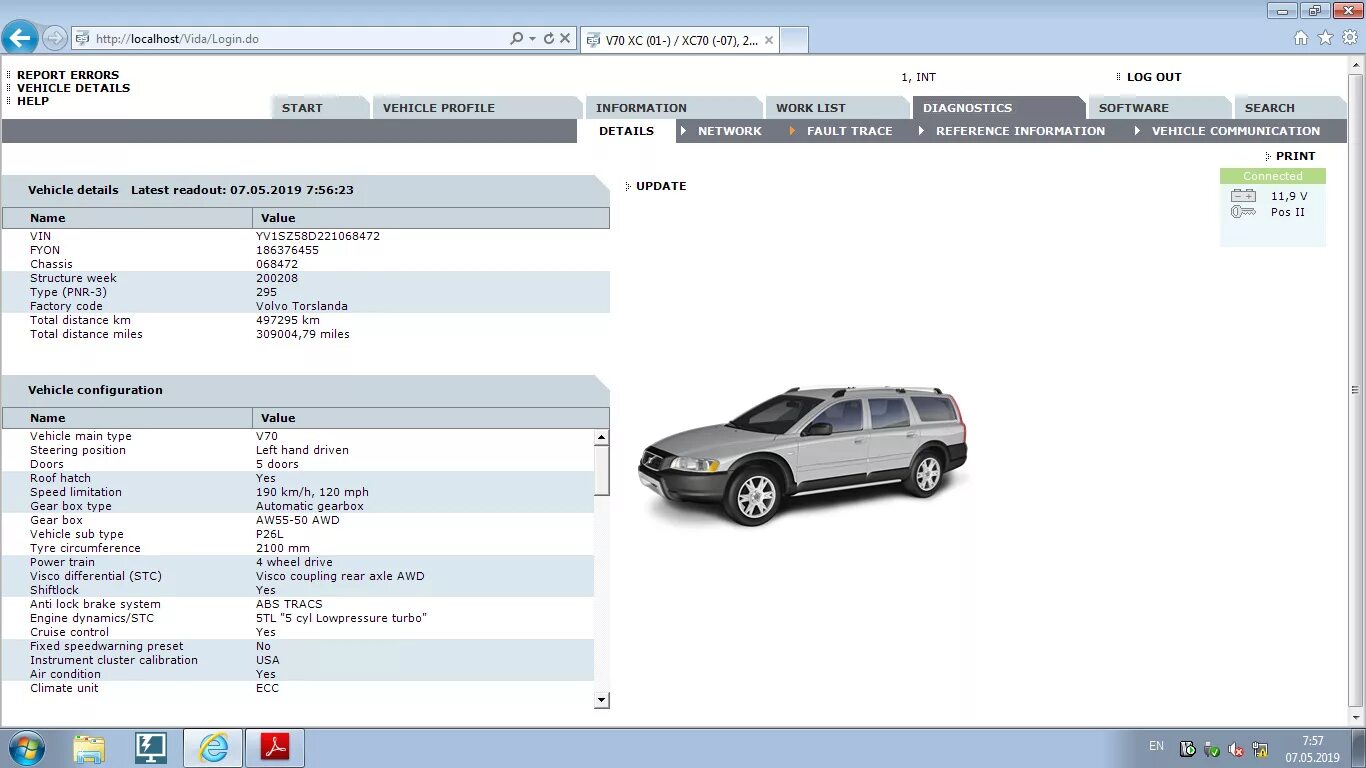Open browser Tools gear icon
The image size is (1366, 768).
pyautogui.click(x=1350, y=38)
